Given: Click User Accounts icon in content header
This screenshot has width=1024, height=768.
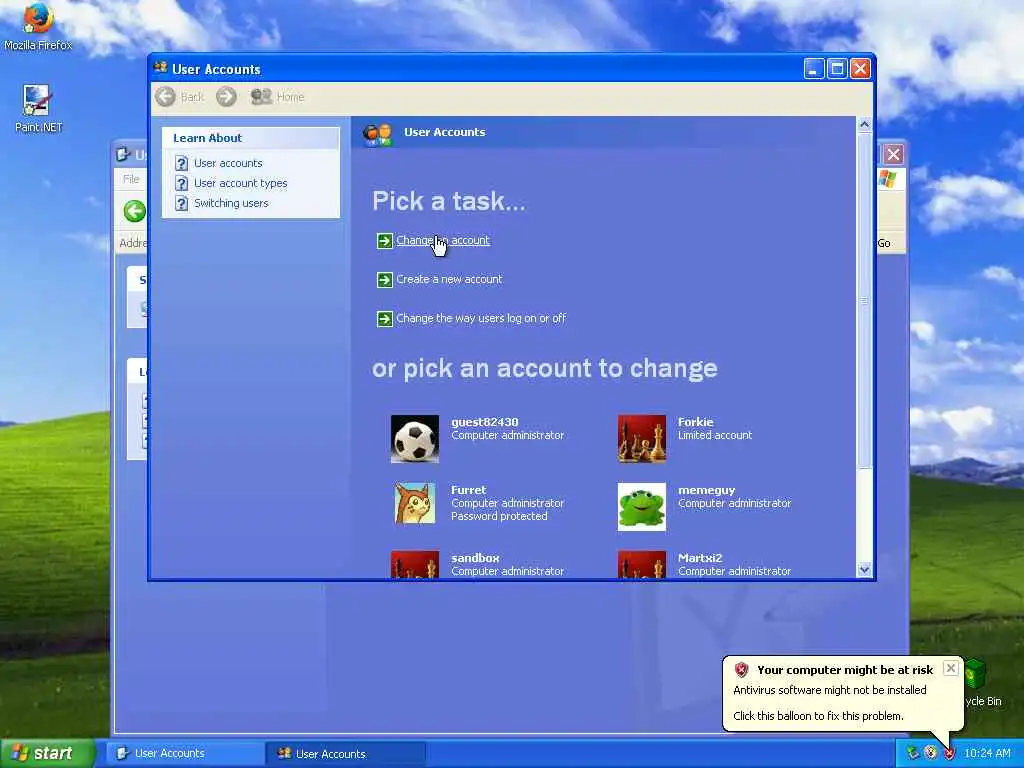Looking at the screenshot, I should point(377,133).
